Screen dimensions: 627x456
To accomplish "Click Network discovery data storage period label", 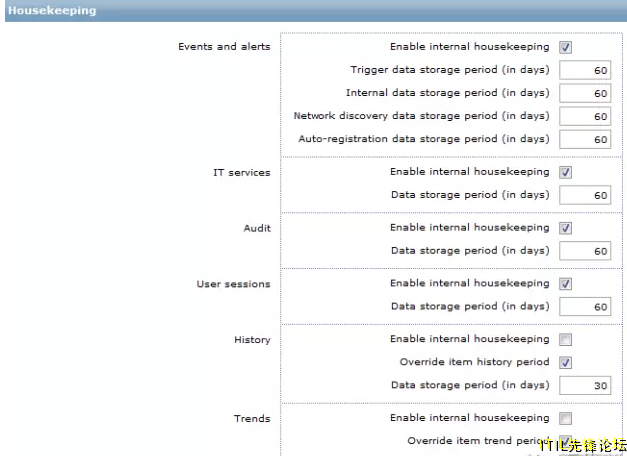I will 421,116.
